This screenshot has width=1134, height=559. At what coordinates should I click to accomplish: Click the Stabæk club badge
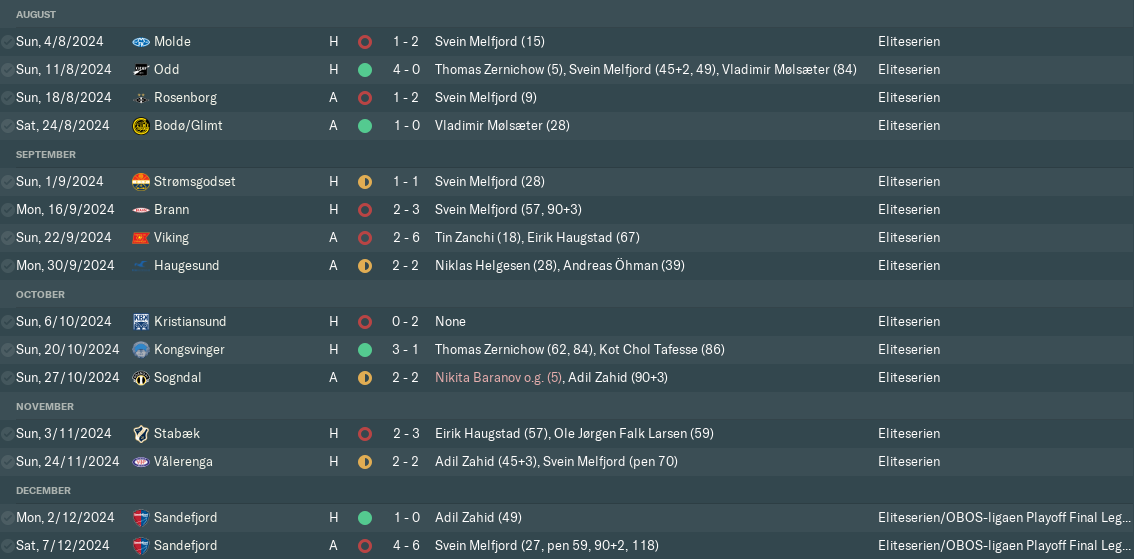[x=141, y=434]
